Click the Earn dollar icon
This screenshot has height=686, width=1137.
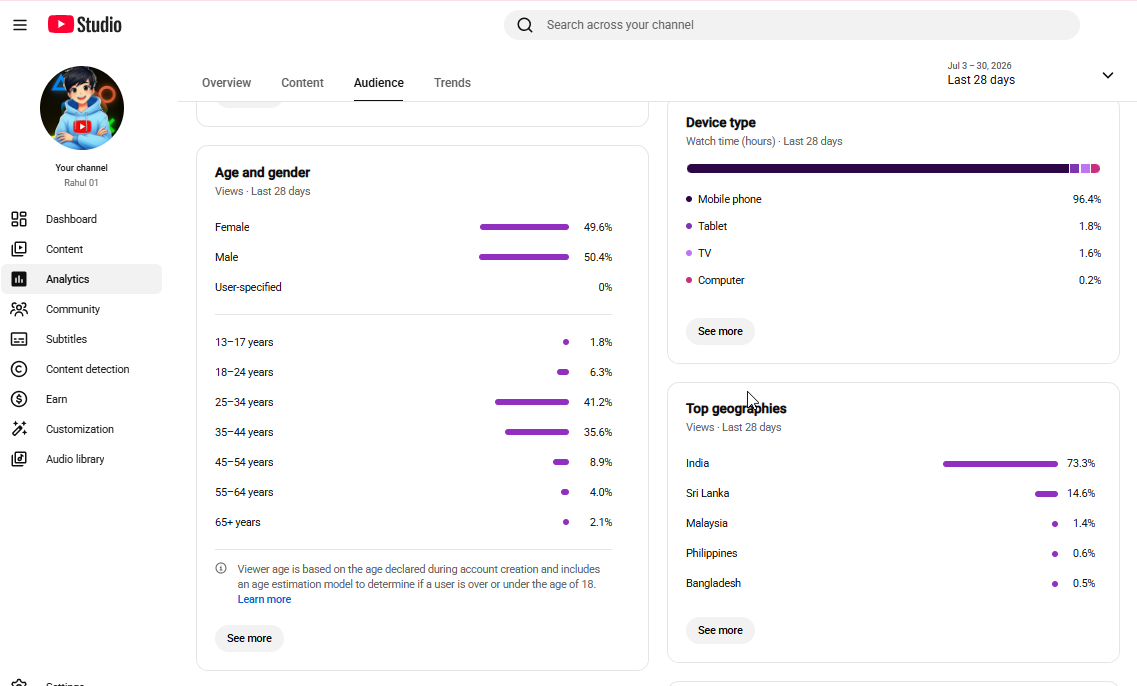click(x=19, y=399)
